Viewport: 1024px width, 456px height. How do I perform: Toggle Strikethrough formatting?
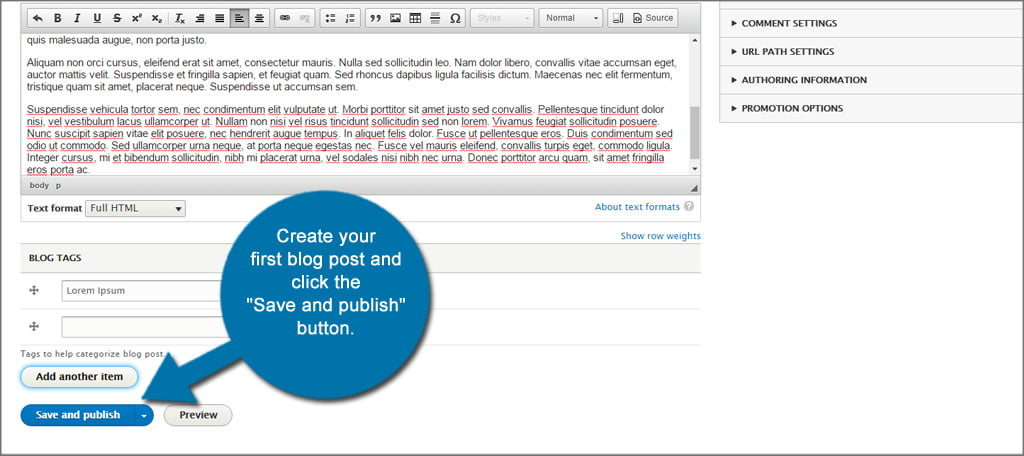[117, 18]
